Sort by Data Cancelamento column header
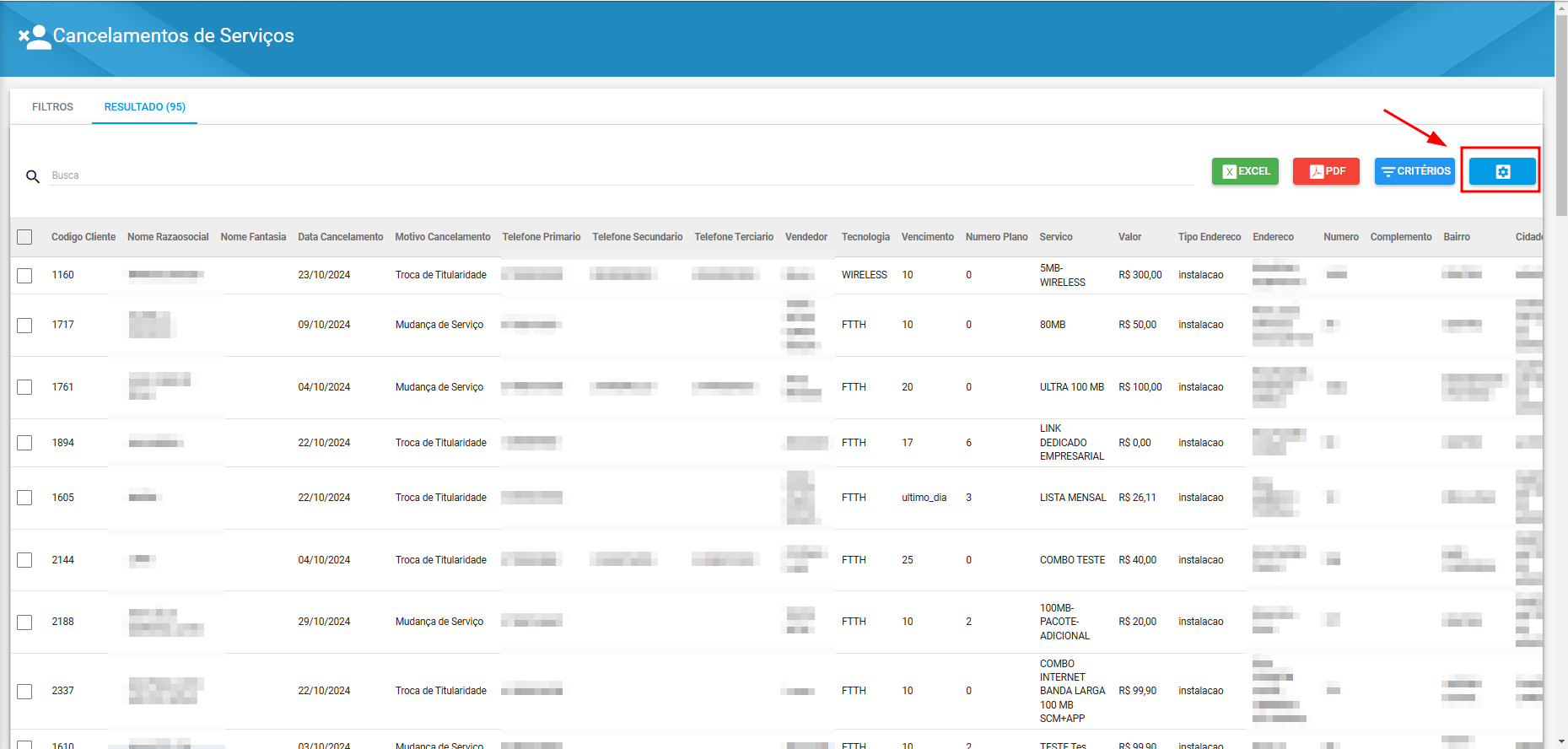The image size is (1568, 749). [341, 237]
